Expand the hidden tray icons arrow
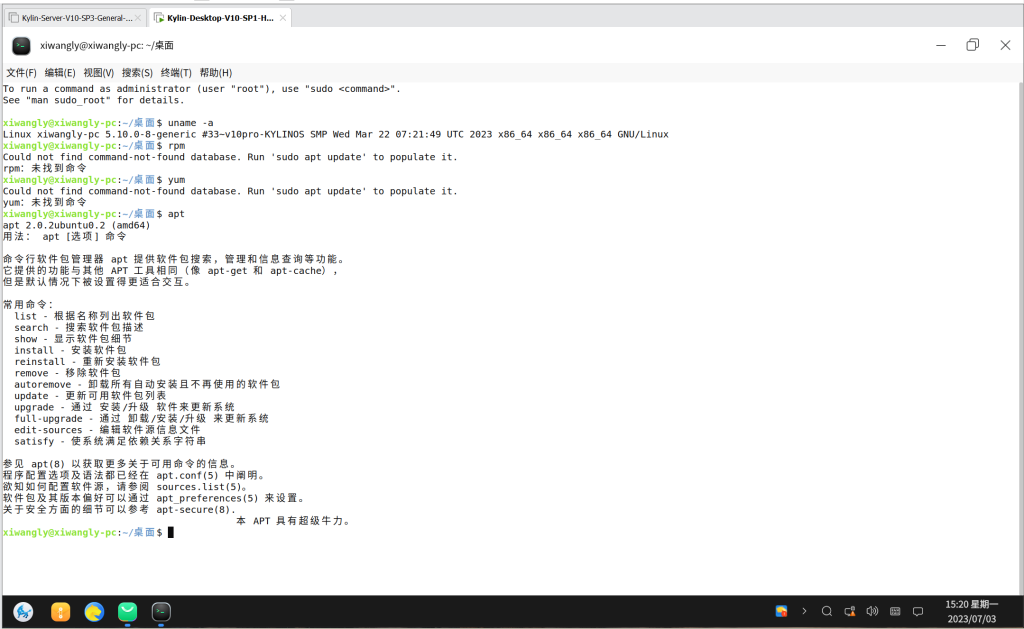This screenshot has width=1024, height=629. coord(803,611)
